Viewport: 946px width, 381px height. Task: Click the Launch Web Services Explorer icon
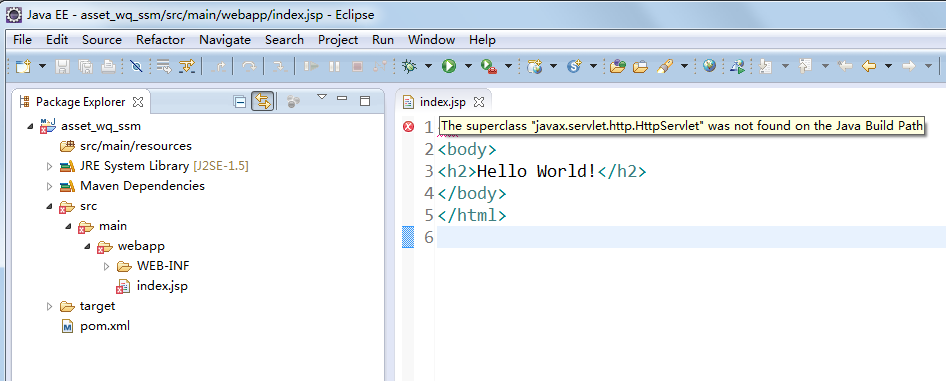pyautogui.click(x=737, y=66)
